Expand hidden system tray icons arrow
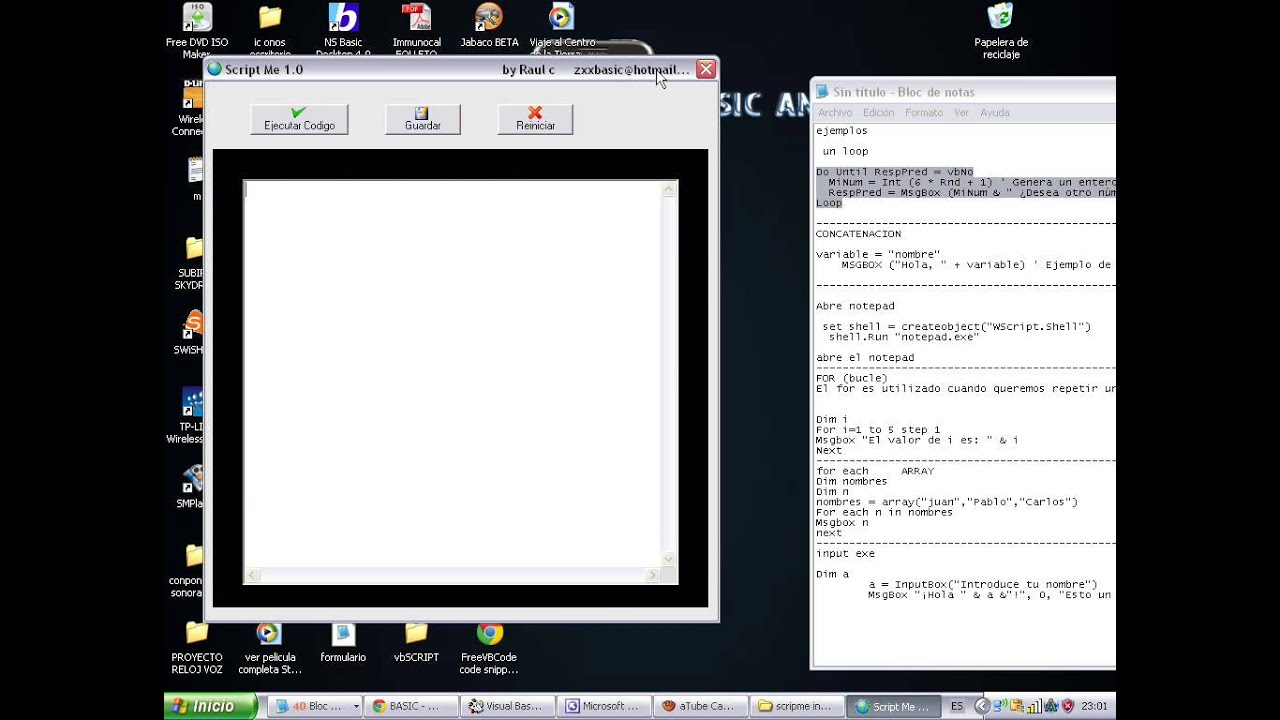 tap(982, 706)
